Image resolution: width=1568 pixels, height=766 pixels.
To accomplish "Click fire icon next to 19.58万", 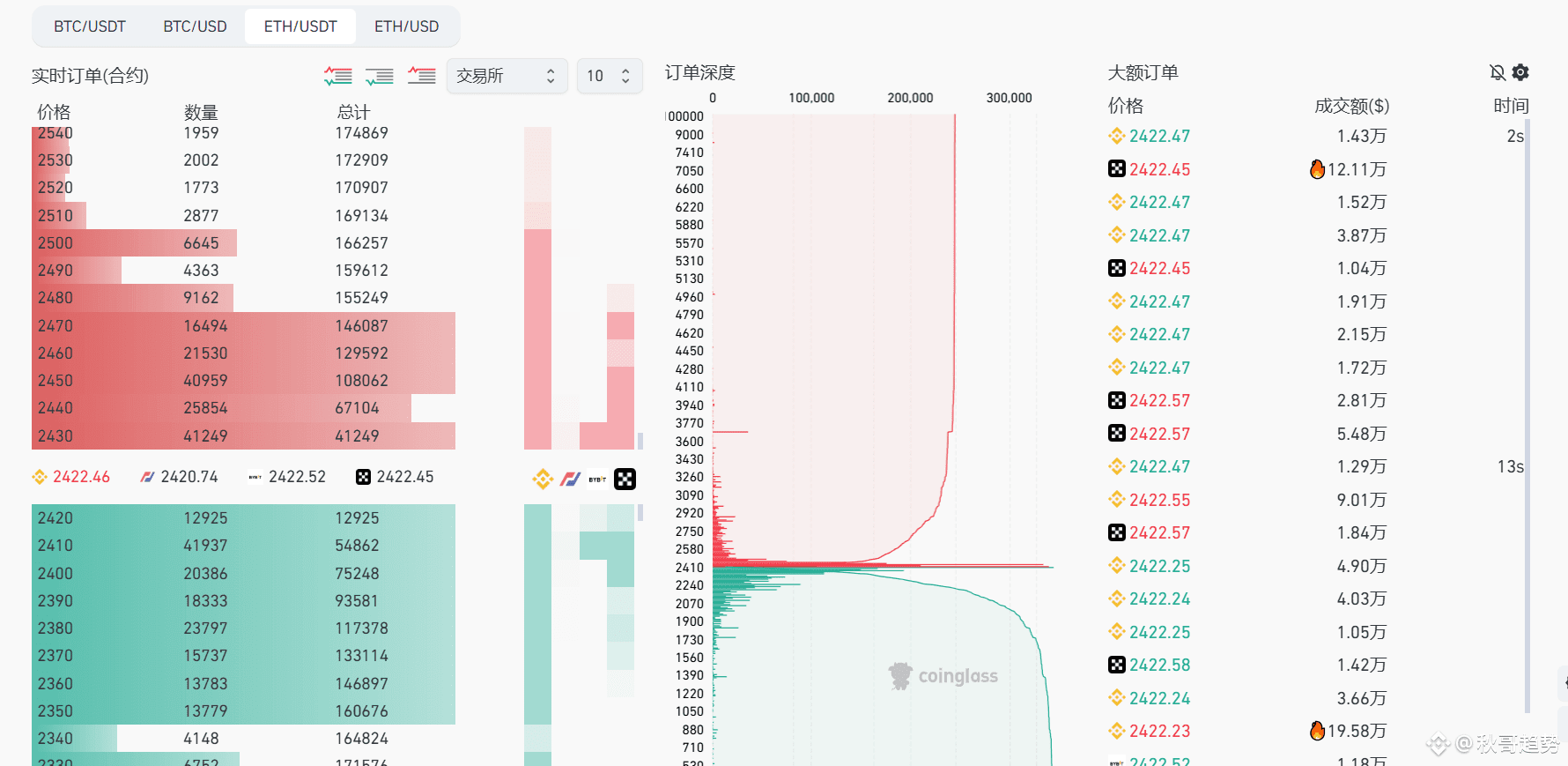I will 1317,731.
